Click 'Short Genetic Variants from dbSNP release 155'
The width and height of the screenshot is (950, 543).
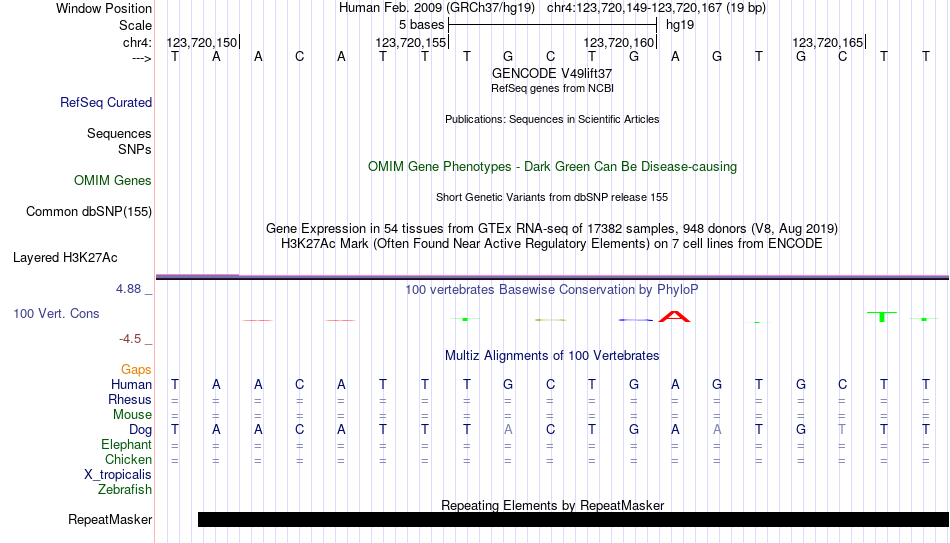click(552, 198)
